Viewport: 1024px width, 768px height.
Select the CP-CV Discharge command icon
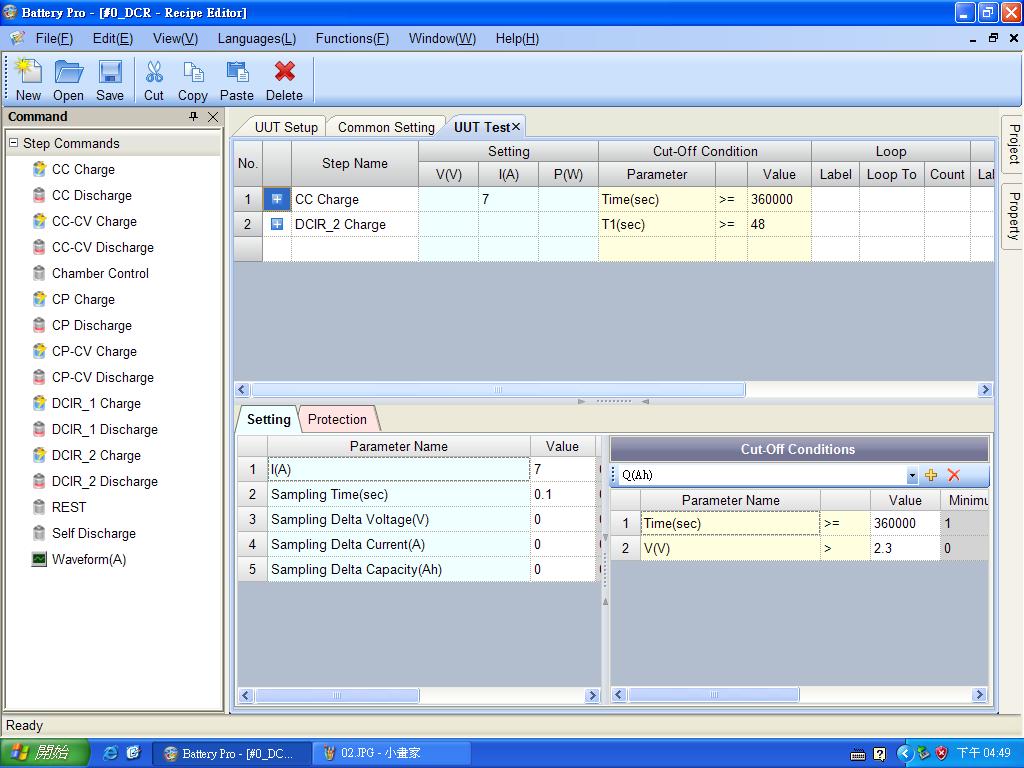point(39,377)
